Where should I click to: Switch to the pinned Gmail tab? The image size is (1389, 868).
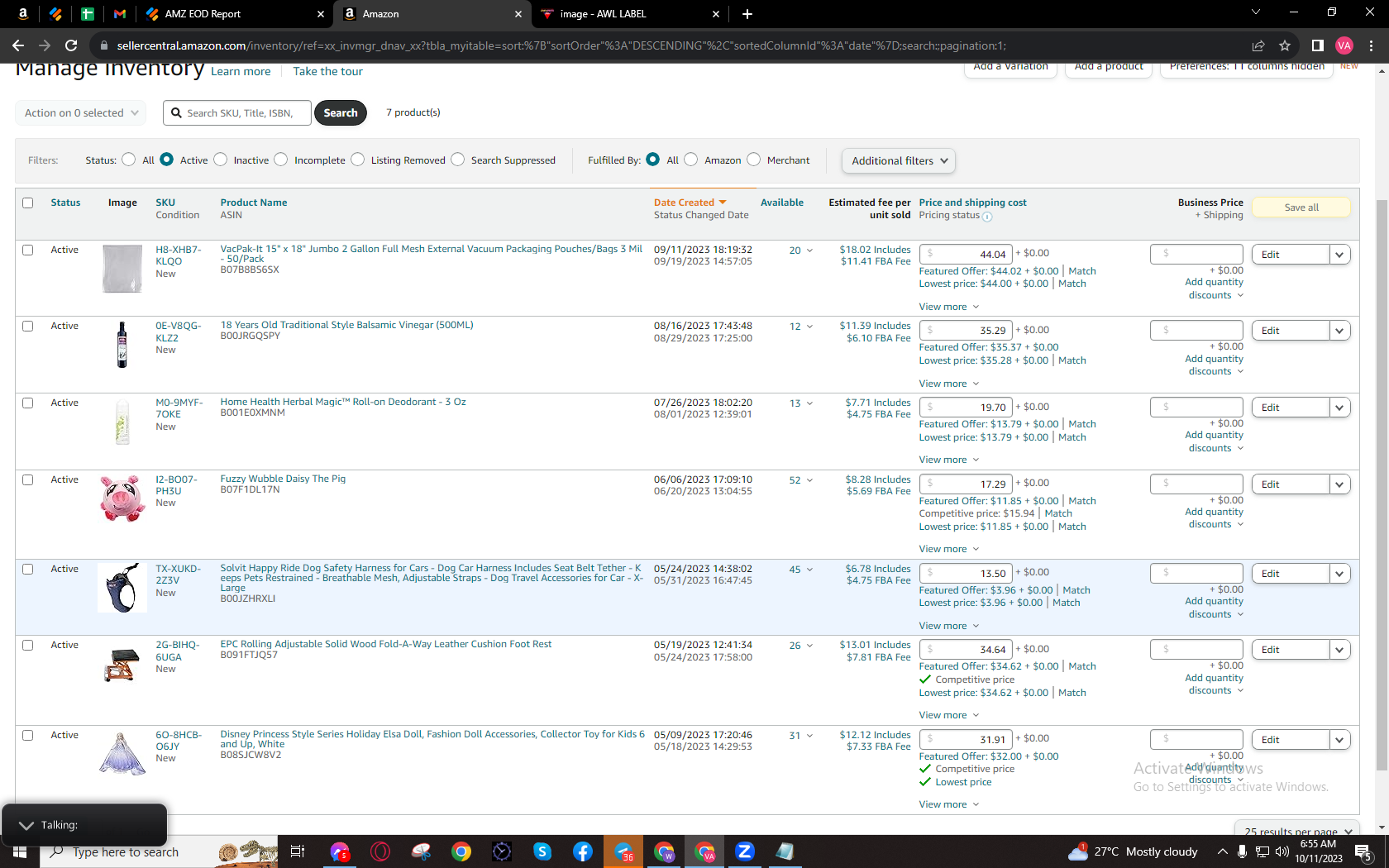120,14
